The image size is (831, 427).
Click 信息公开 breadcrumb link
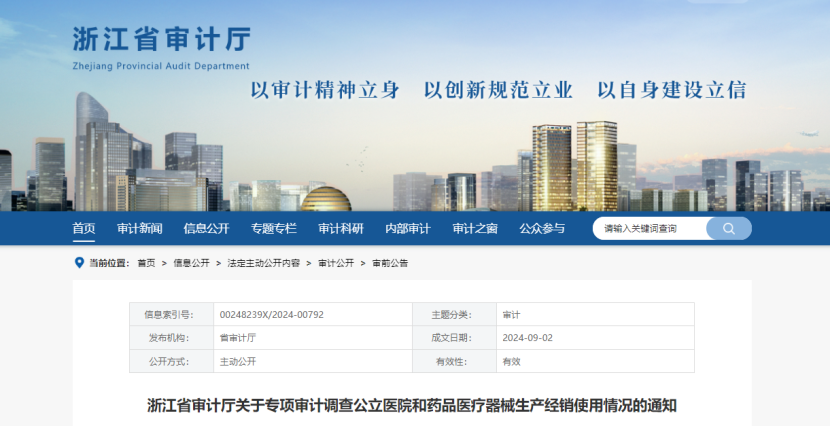[191, 263]
